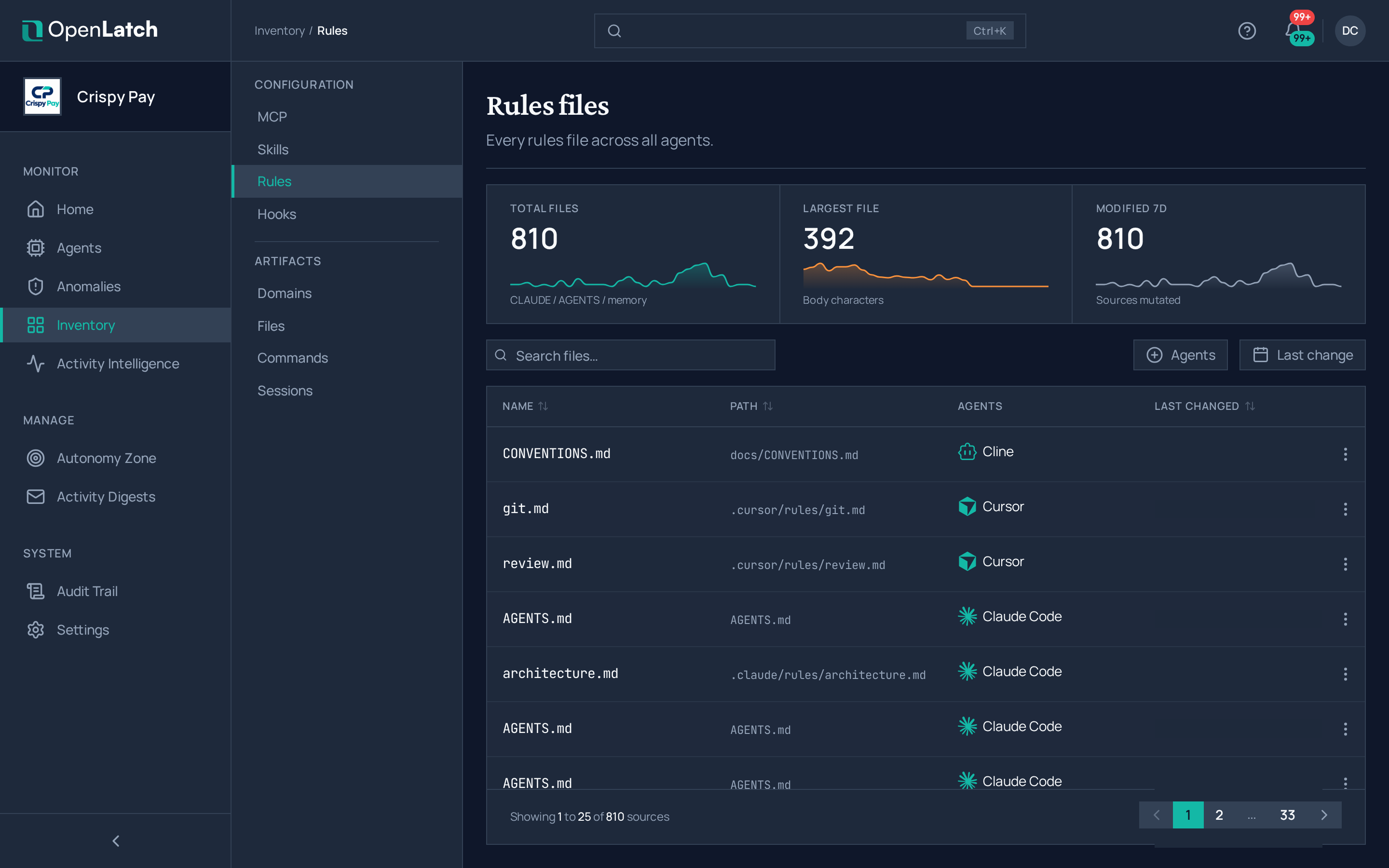
Task: Click the docs/CONVENTIONS.md path
Action: 794,455
